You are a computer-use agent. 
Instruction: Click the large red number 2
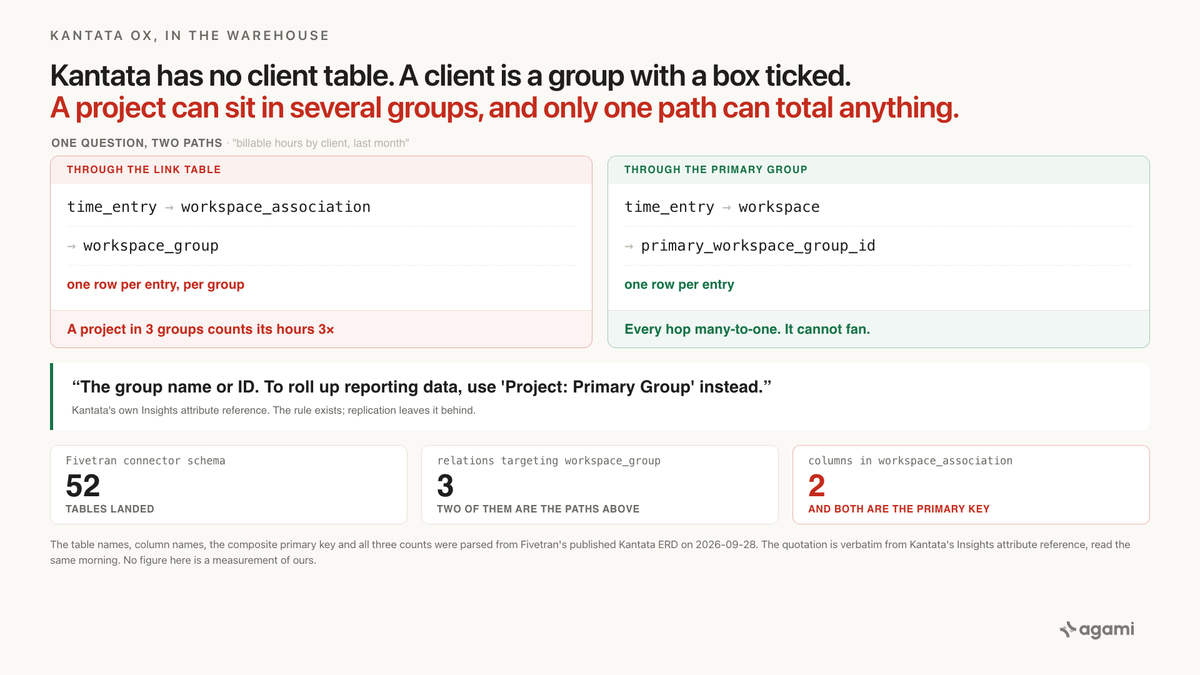[x=816, y=485]
